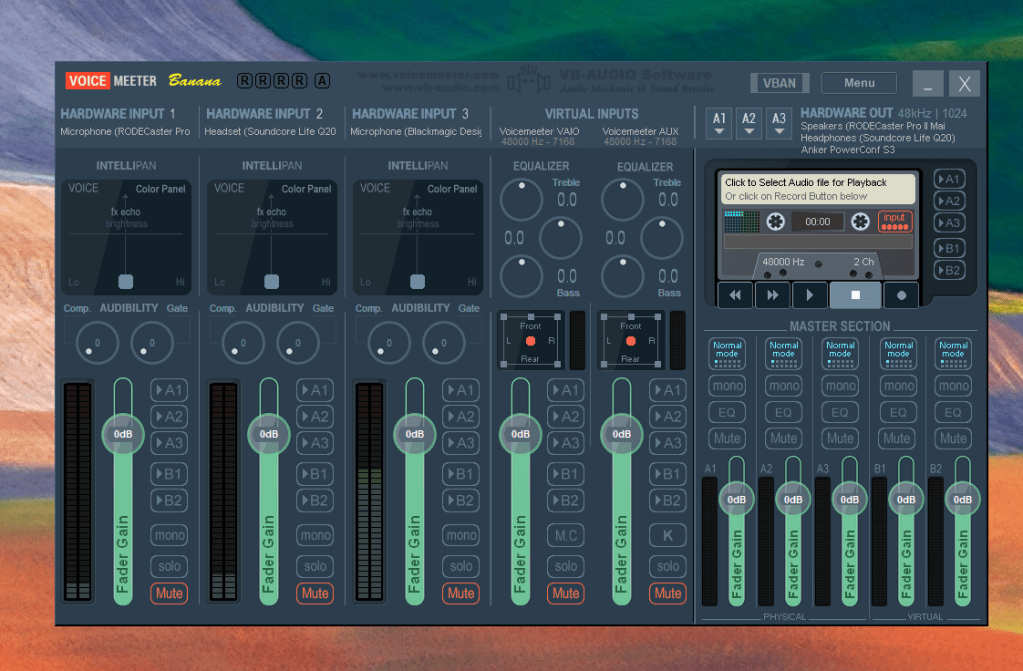This screenshot has height=671, width=1023.
Task: Mute master bus B1
Action: [897, 439]
